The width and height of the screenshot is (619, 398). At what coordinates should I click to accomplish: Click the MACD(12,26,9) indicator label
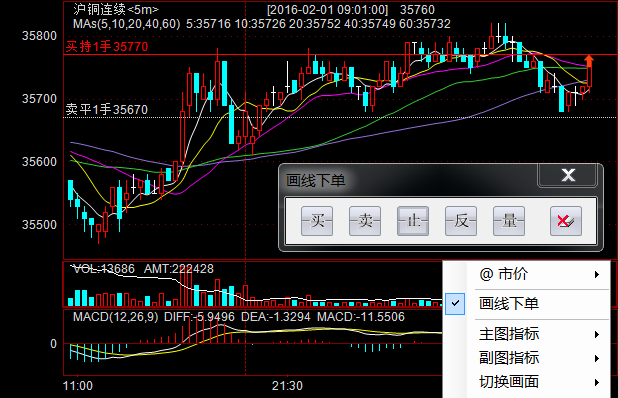[115, 317]
